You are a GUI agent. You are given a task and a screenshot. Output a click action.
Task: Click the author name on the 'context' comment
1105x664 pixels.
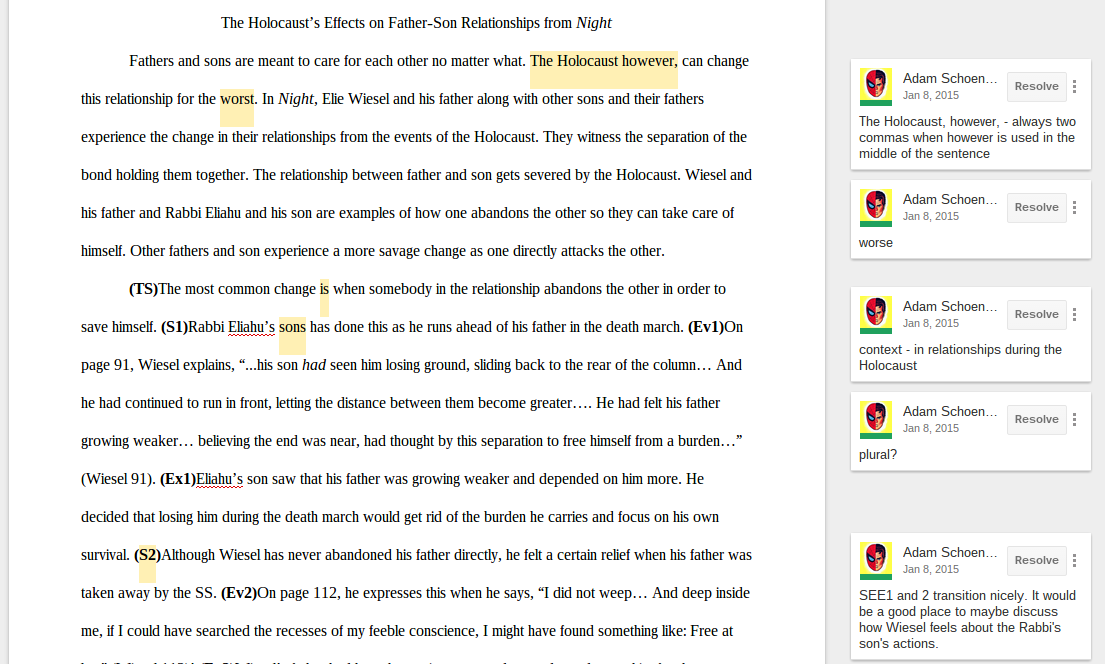[x=950, y=307]
